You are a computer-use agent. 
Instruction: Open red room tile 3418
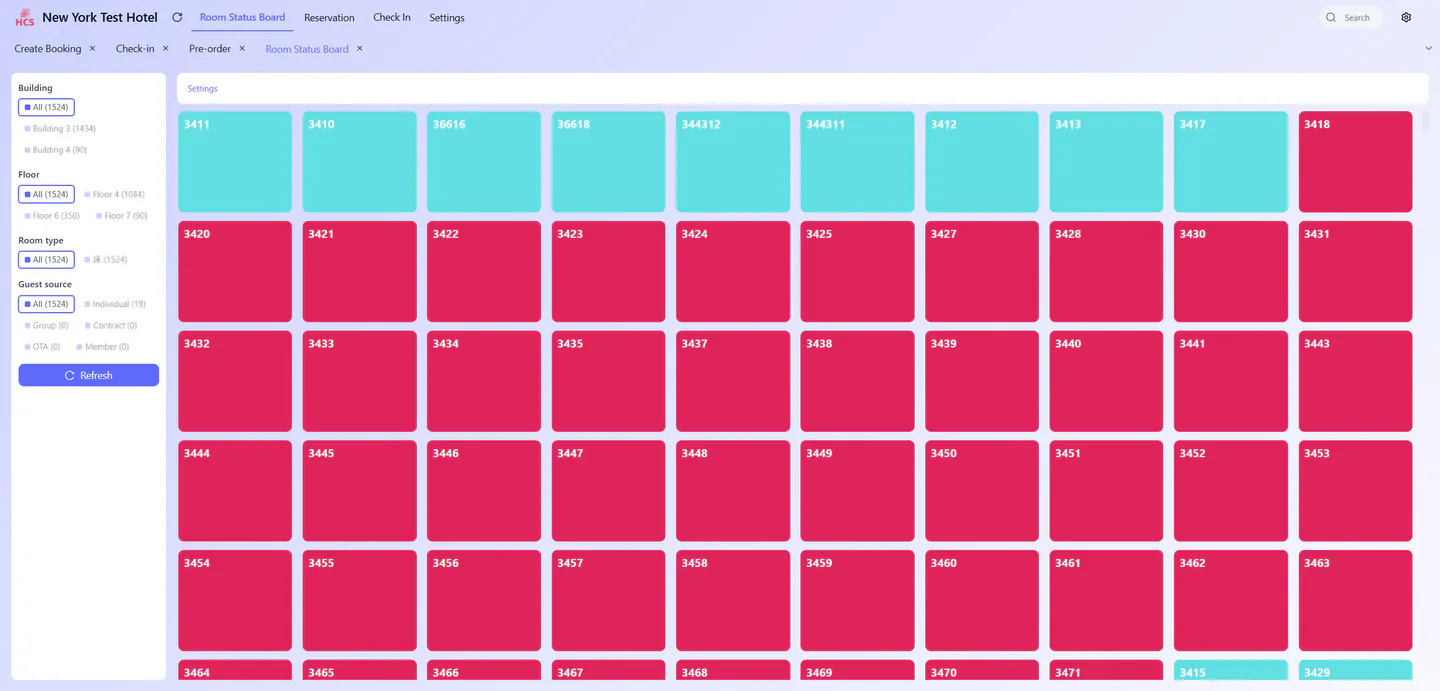point(1356,161)
